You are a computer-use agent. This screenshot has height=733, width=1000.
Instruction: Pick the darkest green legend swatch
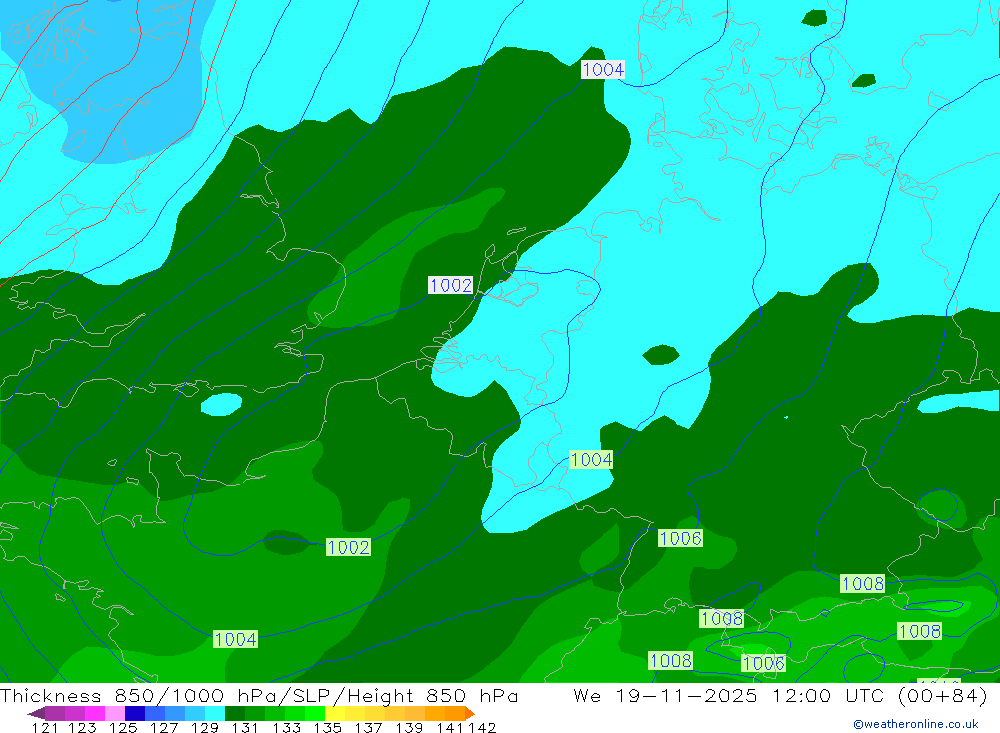(x=235, y=713)
